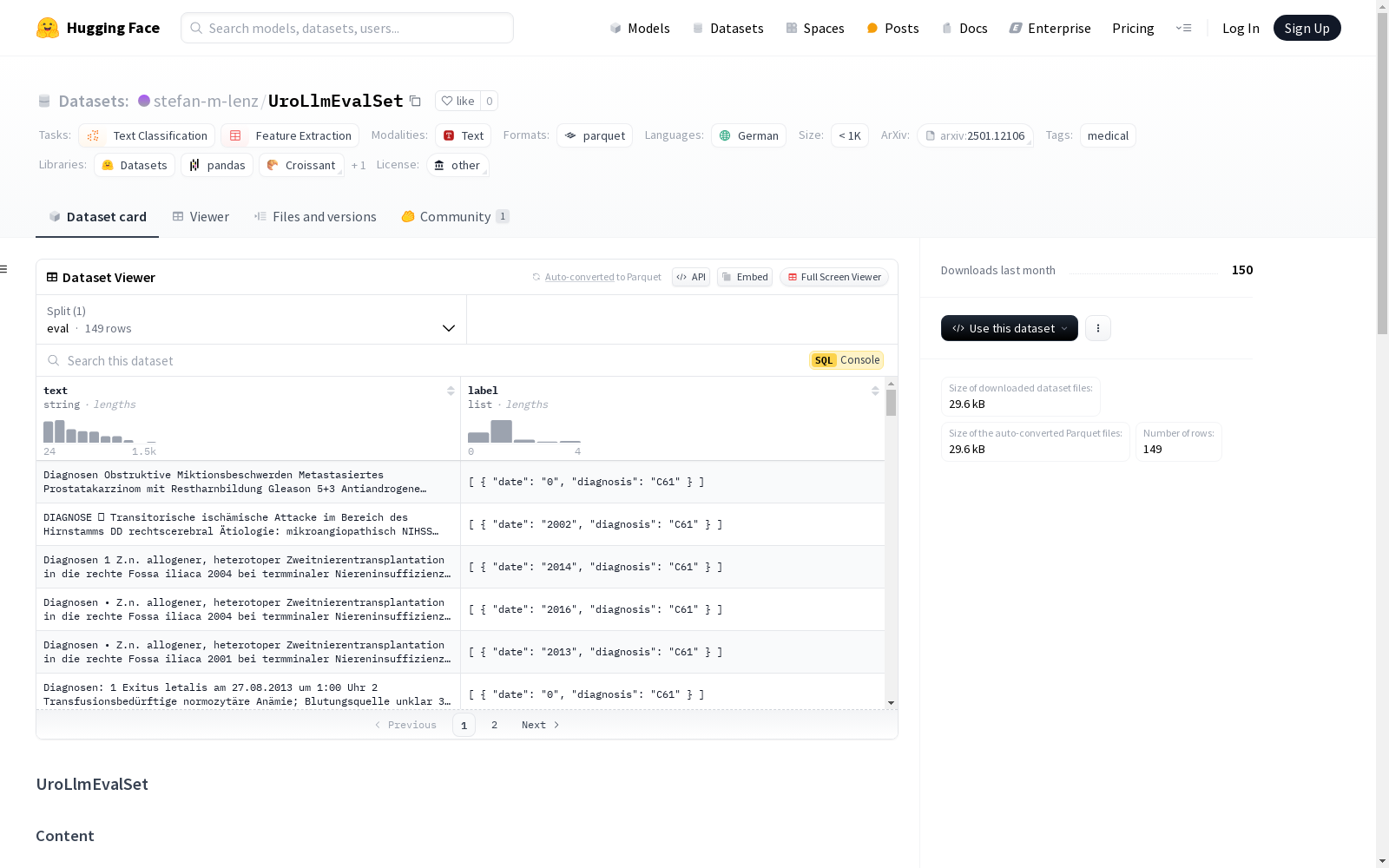Click the parquet format tag
This screenshot has height=868, width=1389.
coord(595,135)
